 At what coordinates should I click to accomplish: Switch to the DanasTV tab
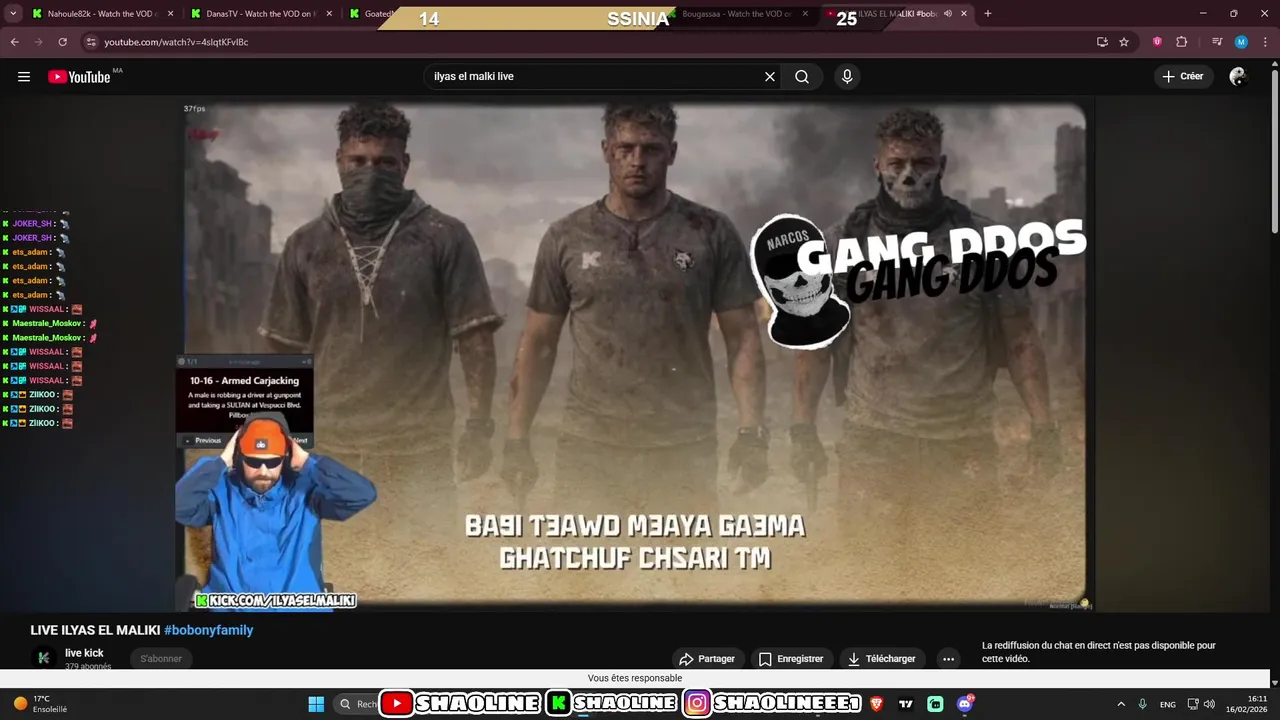[260, 14]
